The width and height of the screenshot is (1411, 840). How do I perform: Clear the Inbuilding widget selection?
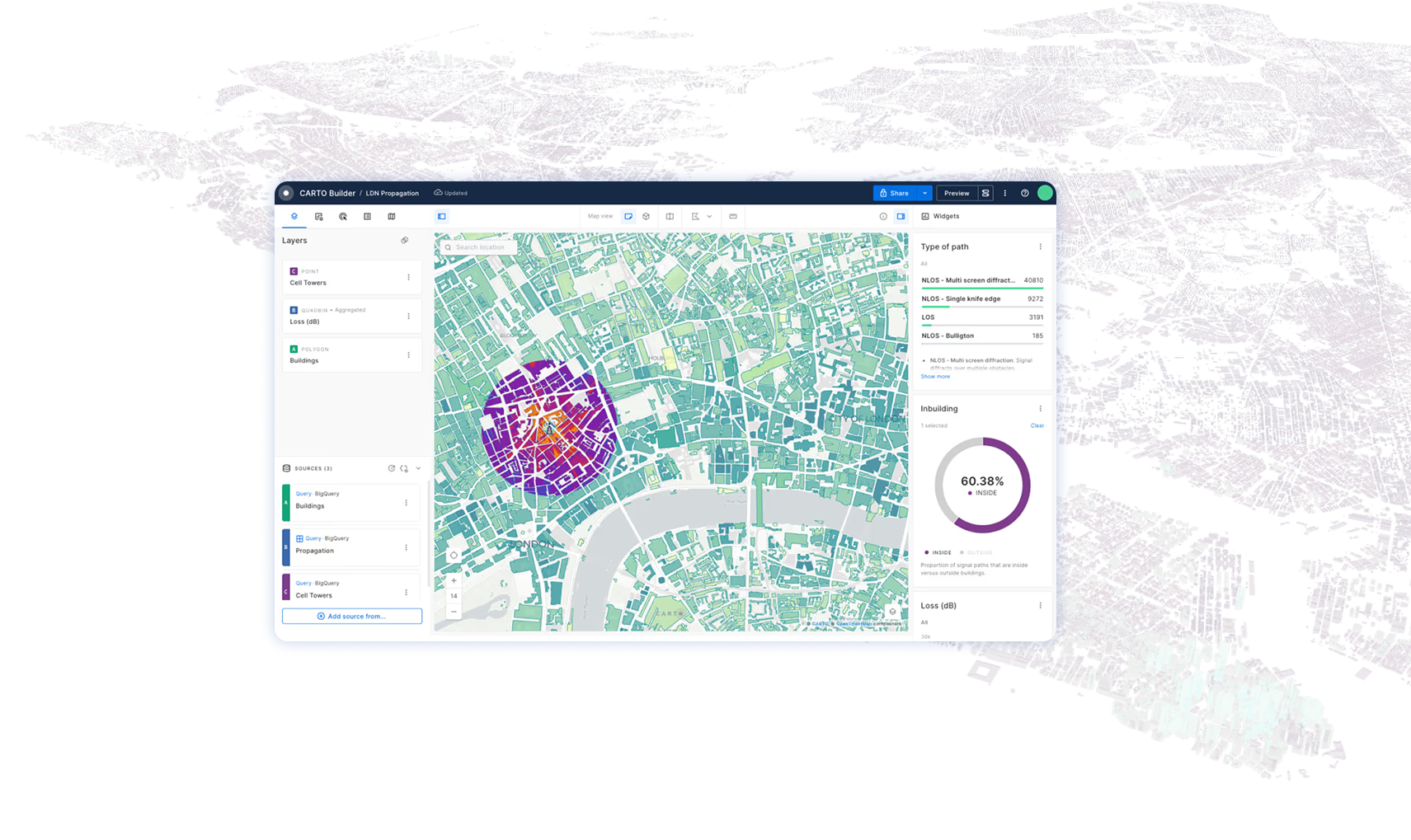(1037, 425)
